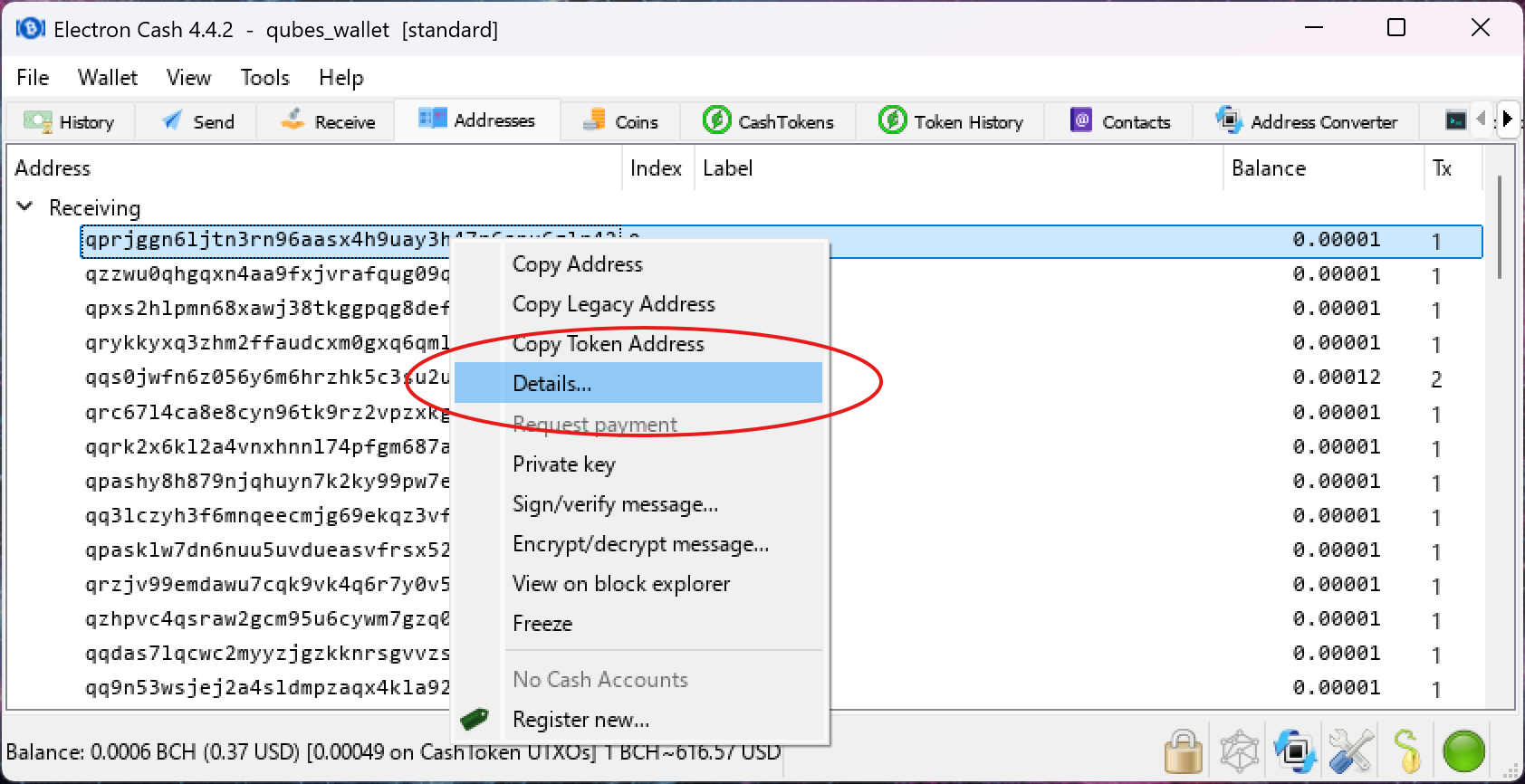Click the Console tab icon
Image resolution: width=1525 pixels, height=784 pixels.
(1456, 120)
